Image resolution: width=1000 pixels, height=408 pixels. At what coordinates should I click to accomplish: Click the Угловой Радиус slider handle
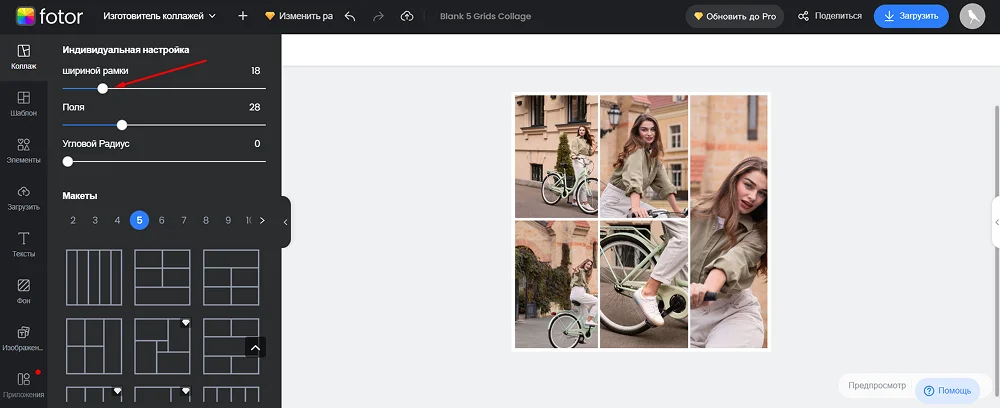tap(68, 161)
